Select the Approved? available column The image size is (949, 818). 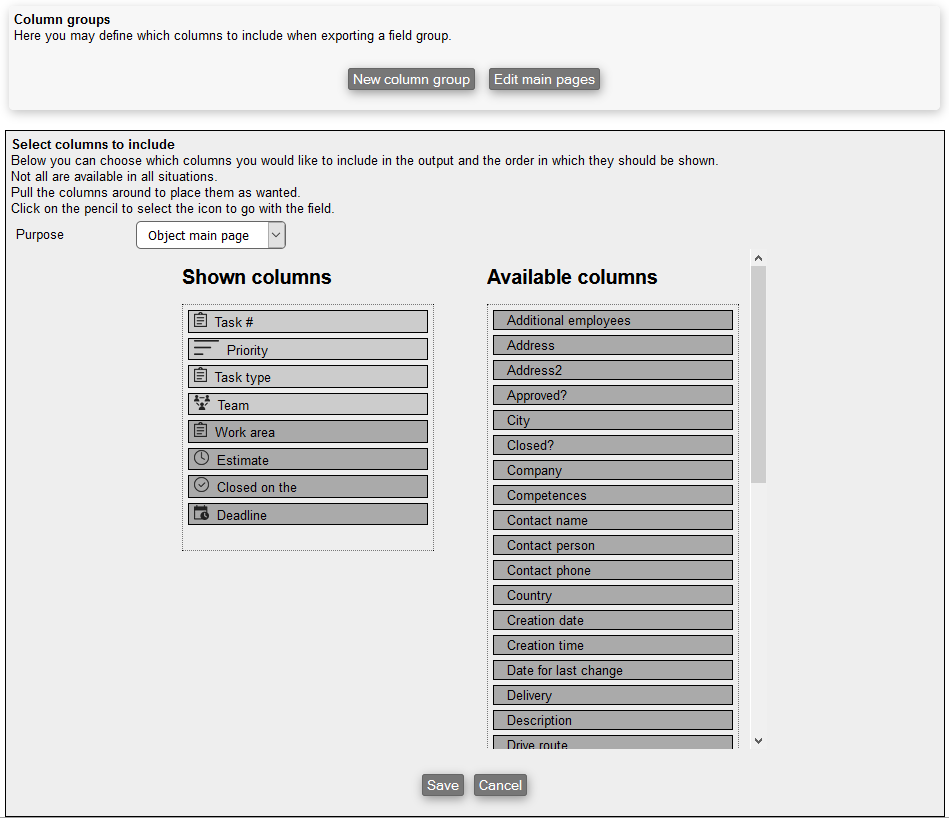pos(612,395)
